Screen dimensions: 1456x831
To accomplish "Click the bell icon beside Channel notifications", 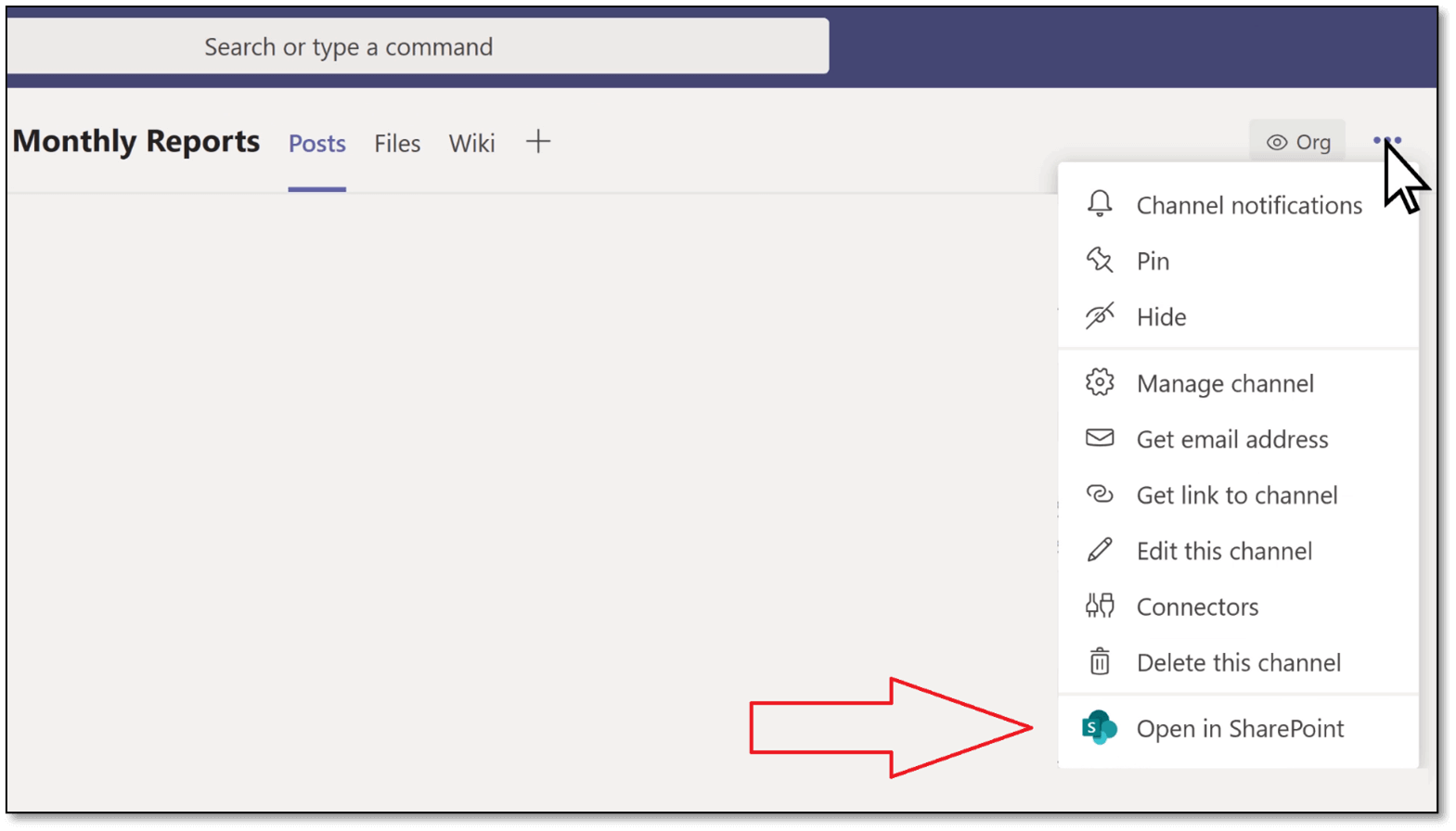I will tap(1100, 203).
